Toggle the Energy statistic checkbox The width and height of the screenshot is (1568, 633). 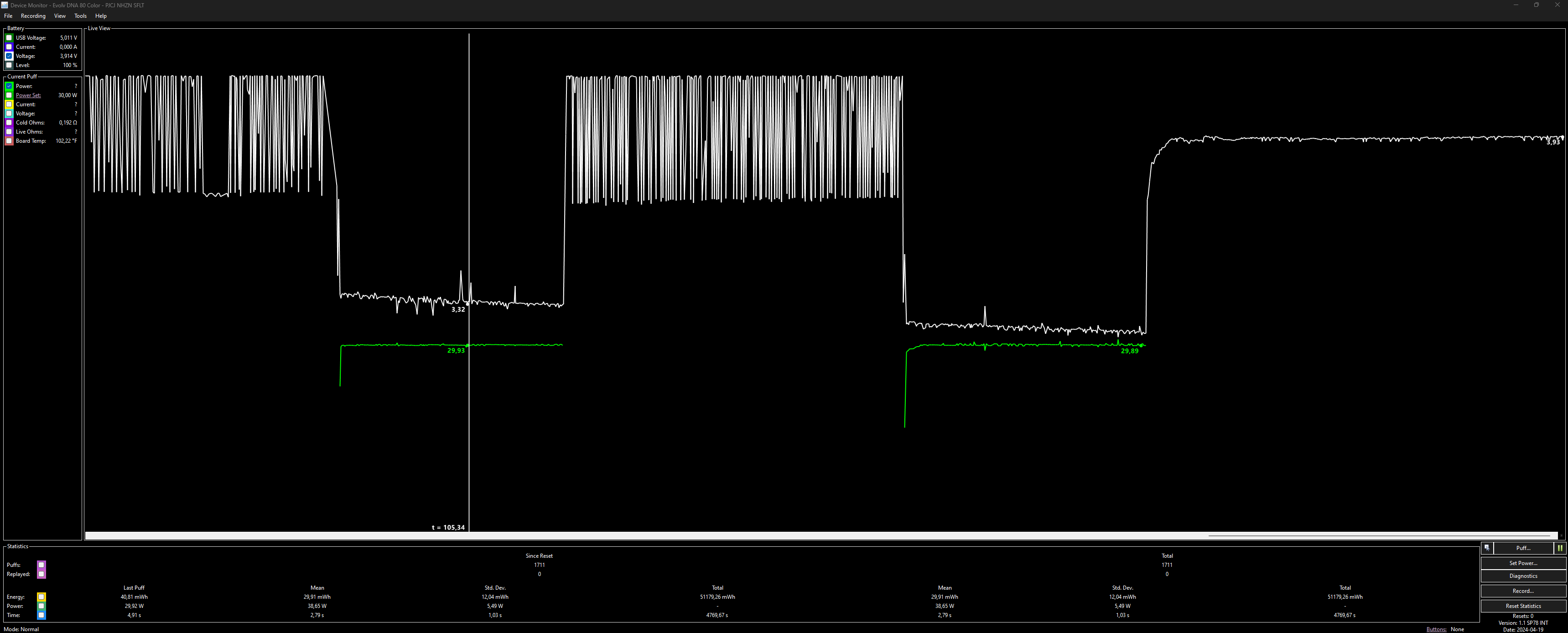tap(42, 597)
